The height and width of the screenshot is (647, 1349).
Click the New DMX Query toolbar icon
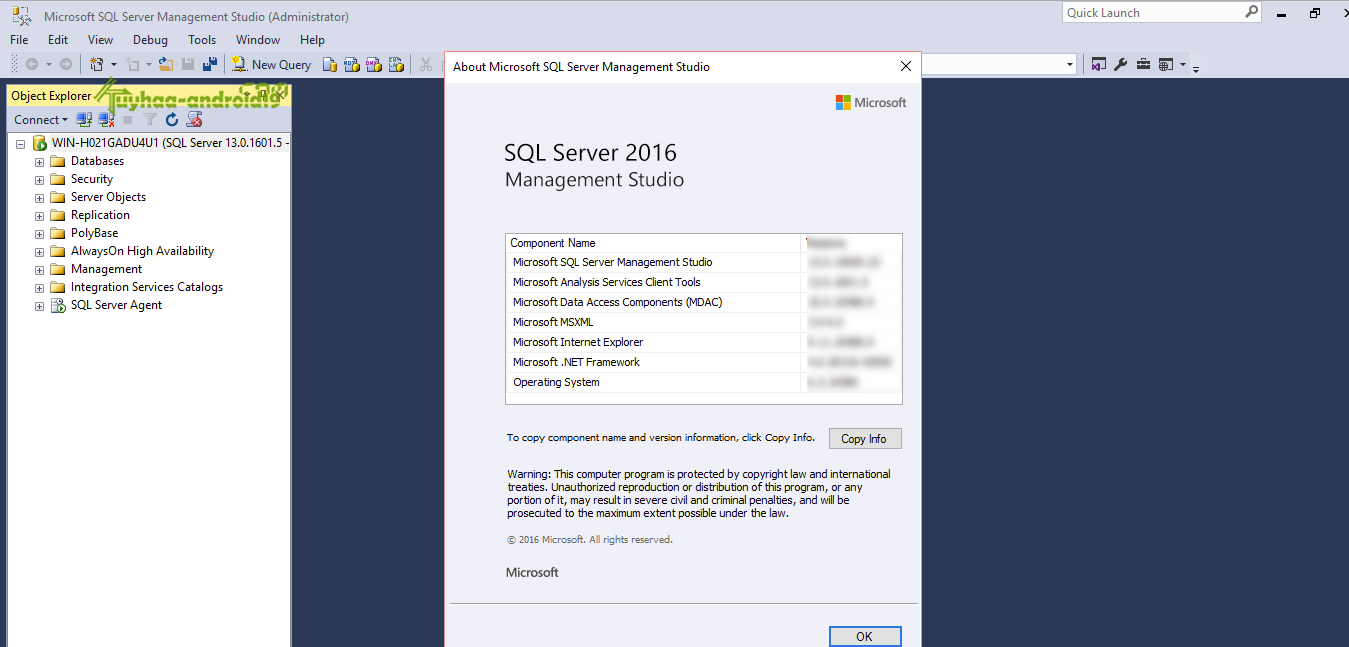coord(375,64)
